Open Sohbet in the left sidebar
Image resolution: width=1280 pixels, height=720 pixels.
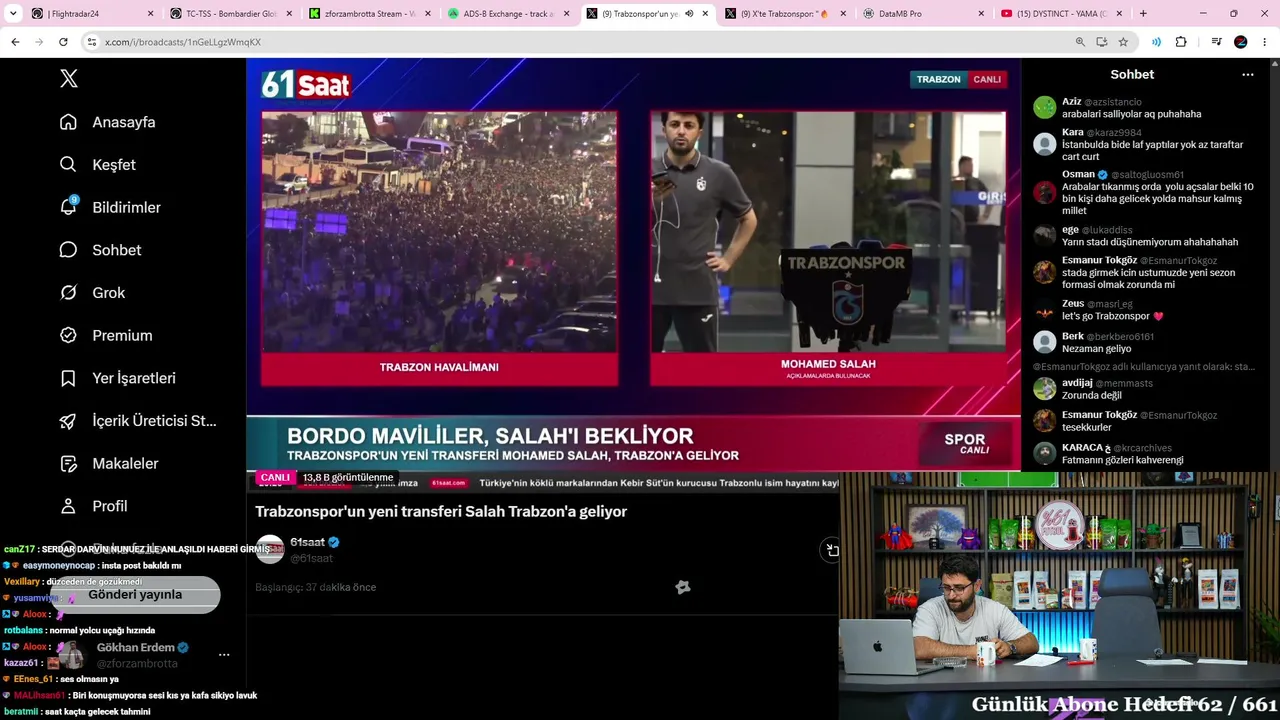click(x=101, y=250)
